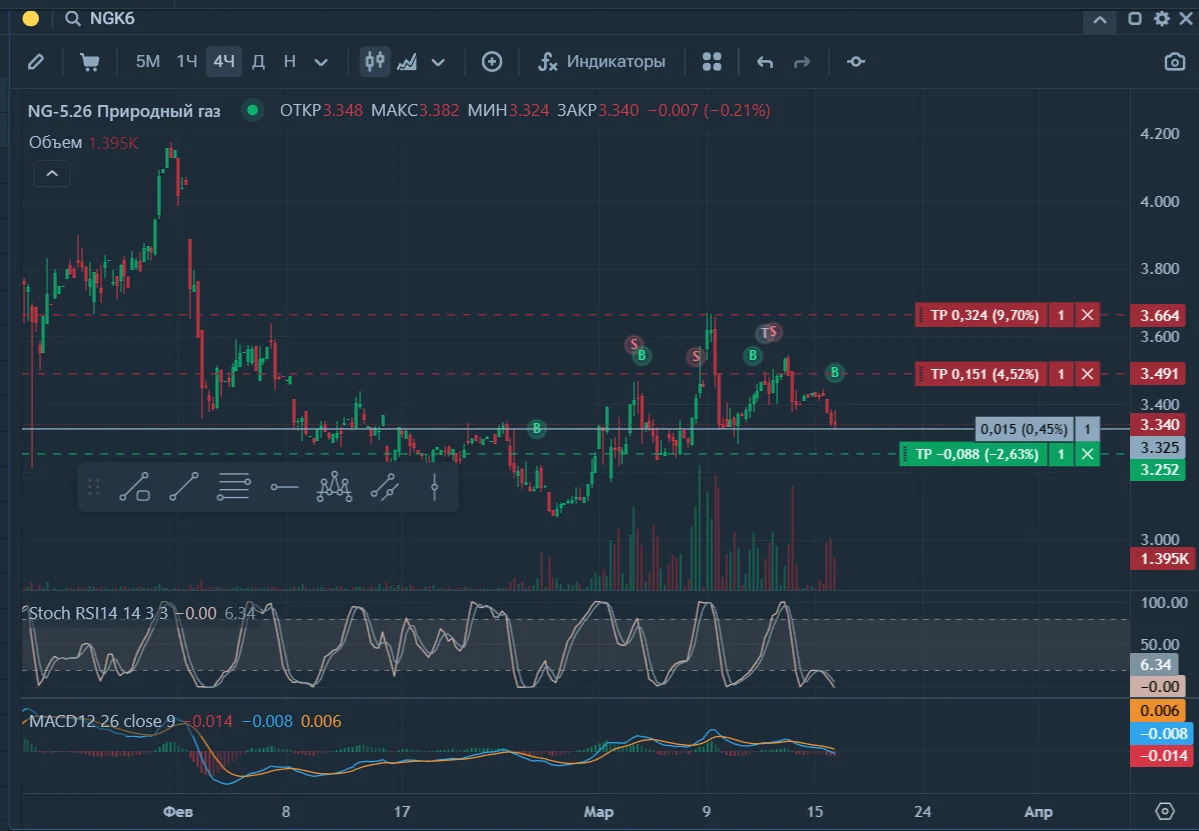This screenshot has height=831, width=1199.
Task: Pick the horizontal levels drawing tool
Action: coord(234,487)
